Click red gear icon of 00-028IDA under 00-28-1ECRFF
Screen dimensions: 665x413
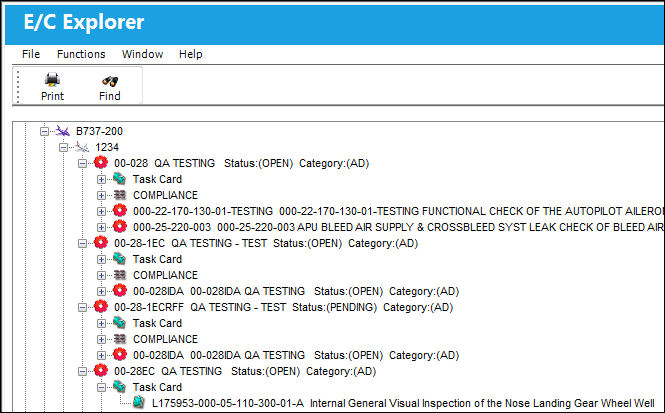click(x=120, y=354)
